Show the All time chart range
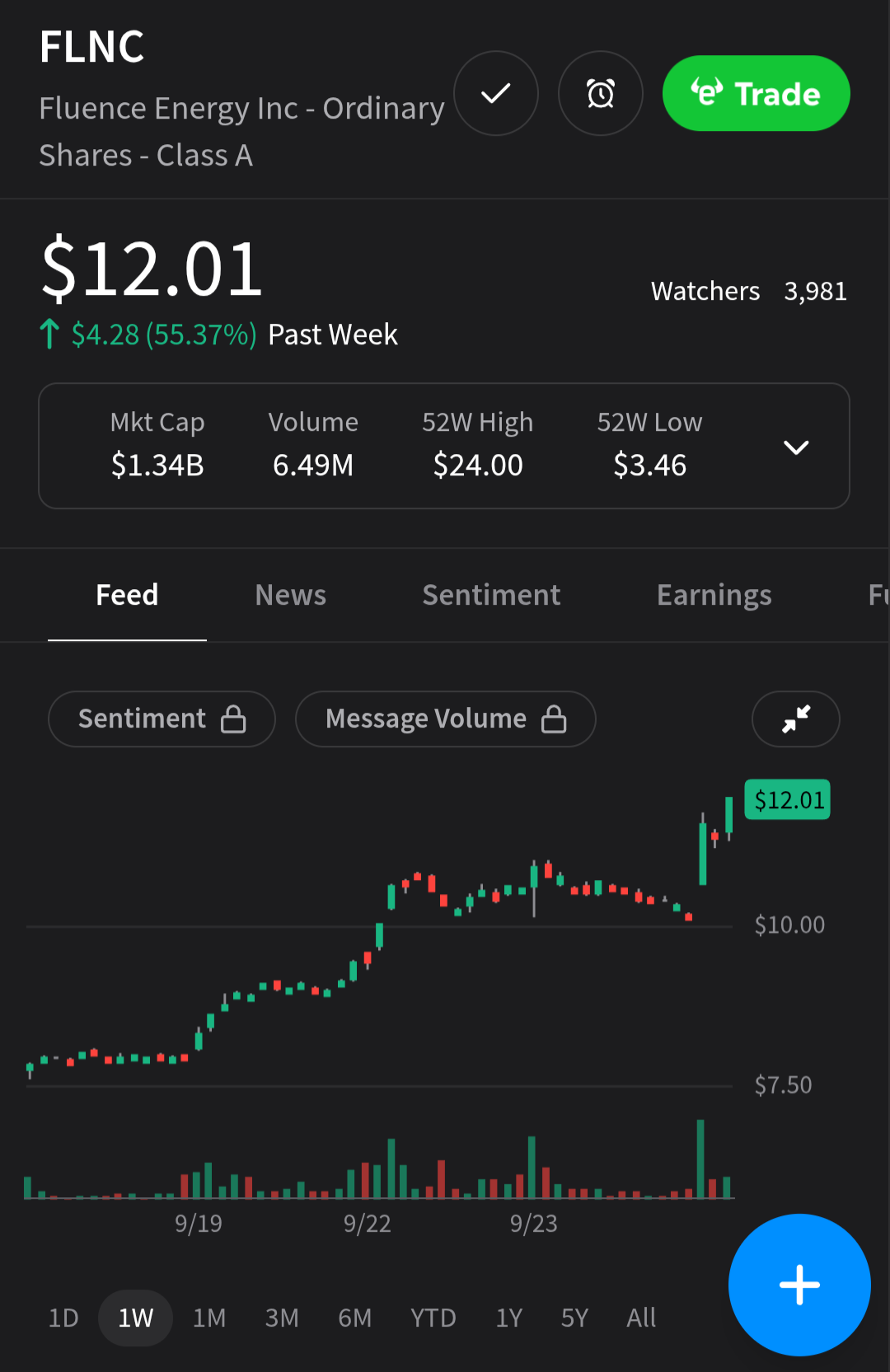The image size is (890, 1372). [x=641, y=1318]
